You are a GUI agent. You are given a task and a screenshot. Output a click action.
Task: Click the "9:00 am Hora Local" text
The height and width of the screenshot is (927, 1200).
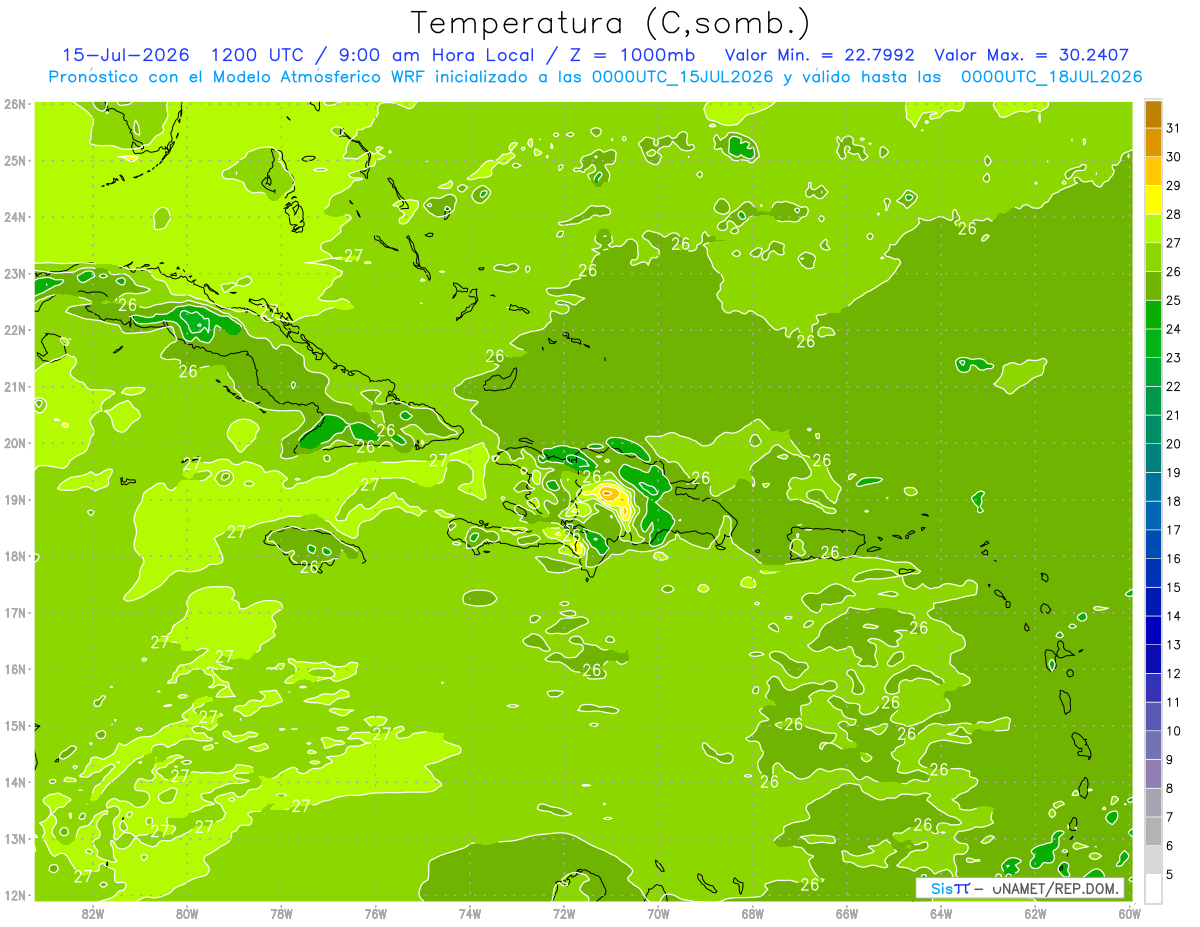[x=439, y=55]
